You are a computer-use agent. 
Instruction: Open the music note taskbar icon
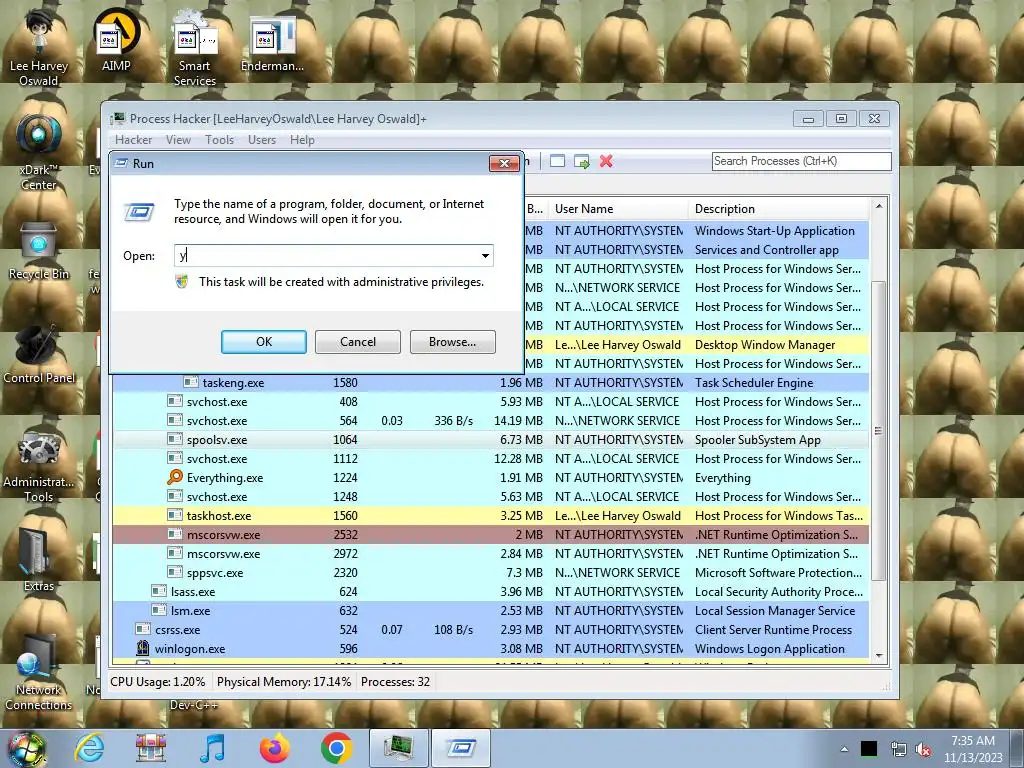(213, 748)
